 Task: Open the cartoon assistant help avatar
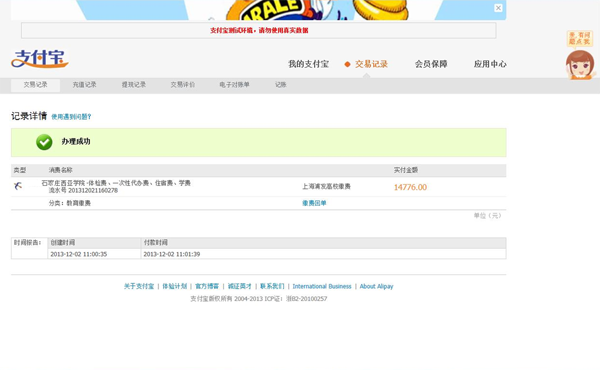tap(580, 65)
